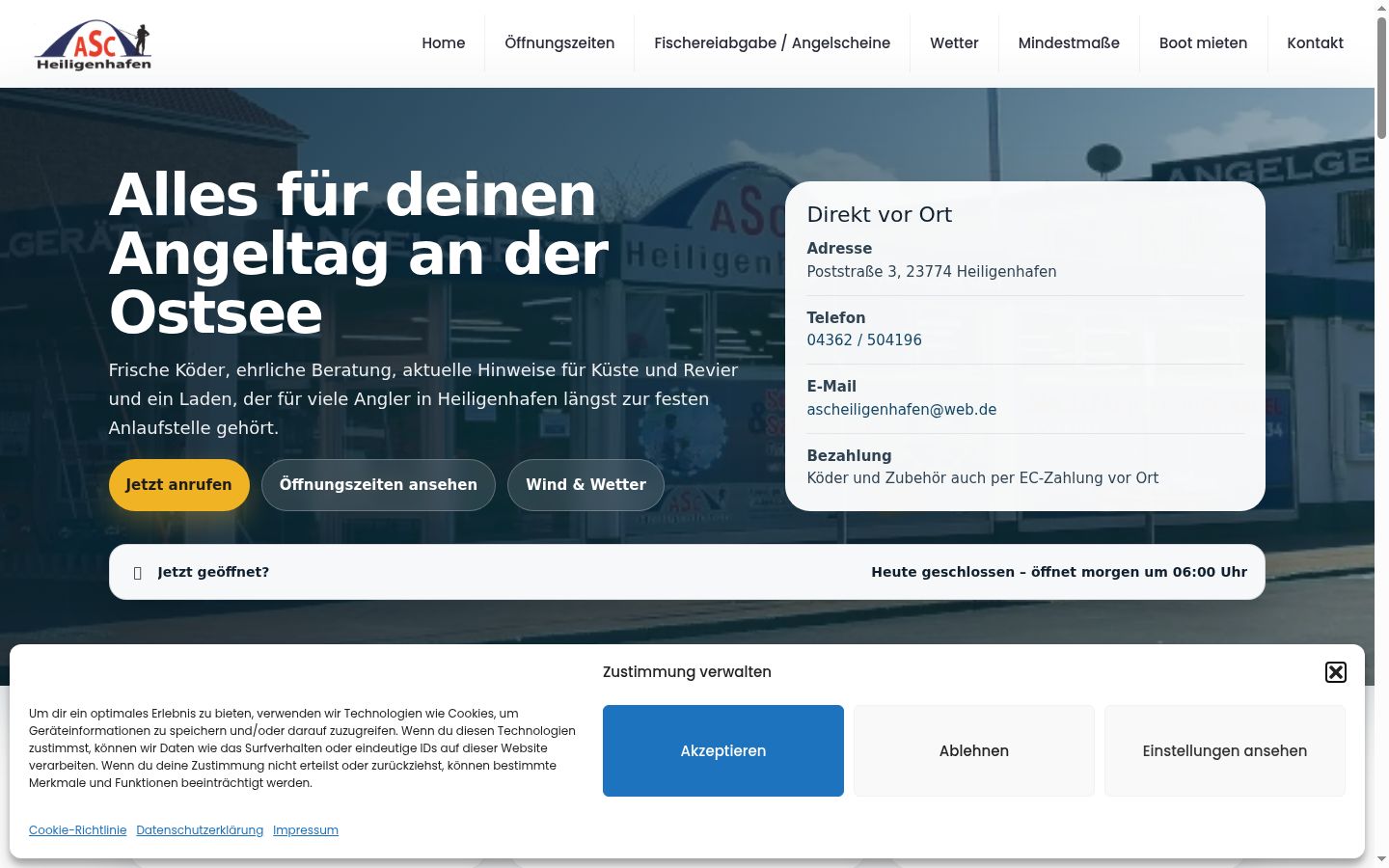Viewport: 1389px width, 868px height.
Task: Click the 'Bezahlung' label in info card
Action: (x=849, y=455)
